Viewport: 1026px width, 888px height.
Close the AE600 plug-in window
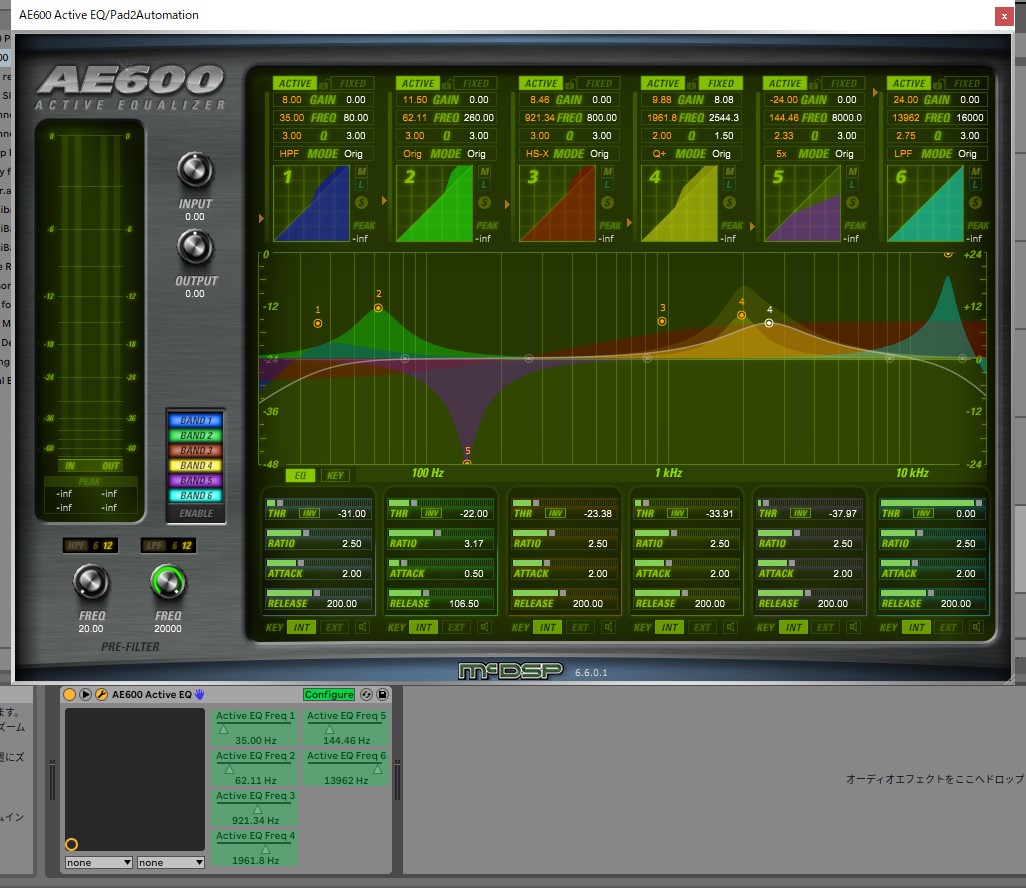1004,16
